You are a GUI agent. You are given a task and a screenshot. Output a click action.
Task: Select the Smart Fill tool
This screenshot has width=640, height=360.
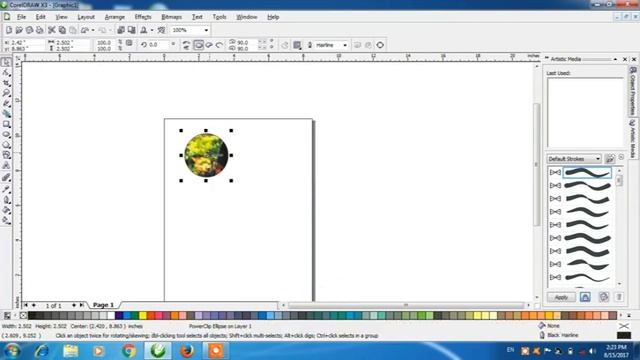6,114
